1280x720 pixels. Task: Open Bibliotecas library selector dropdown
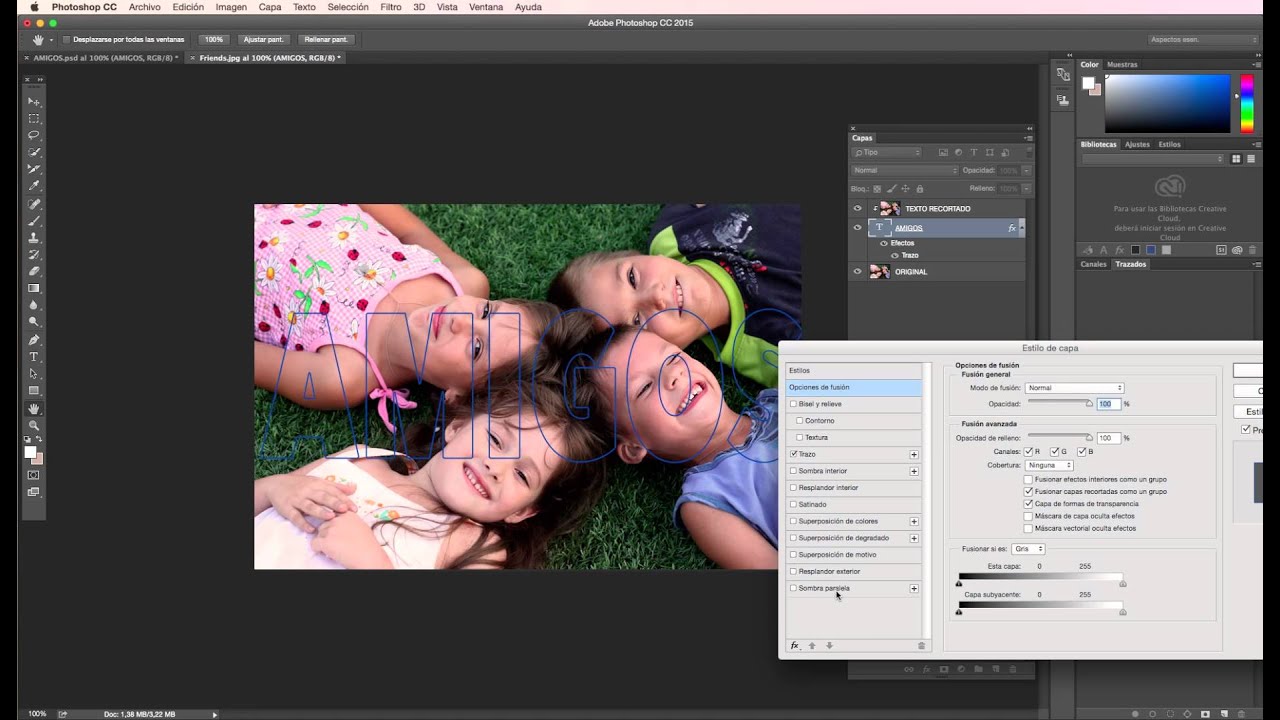coord(1153,159)
